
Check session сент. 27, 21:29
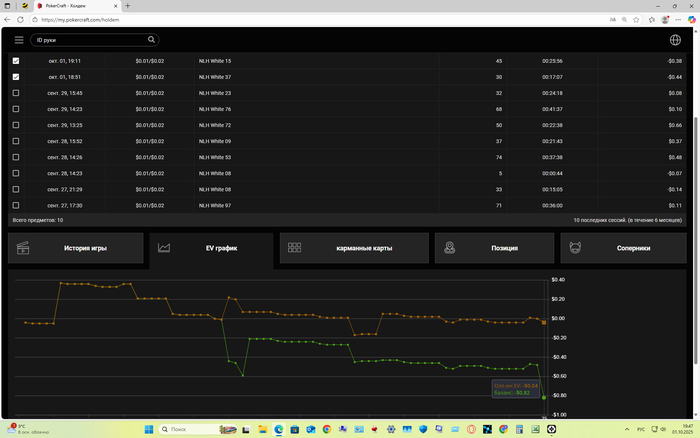tap(16, 189)
